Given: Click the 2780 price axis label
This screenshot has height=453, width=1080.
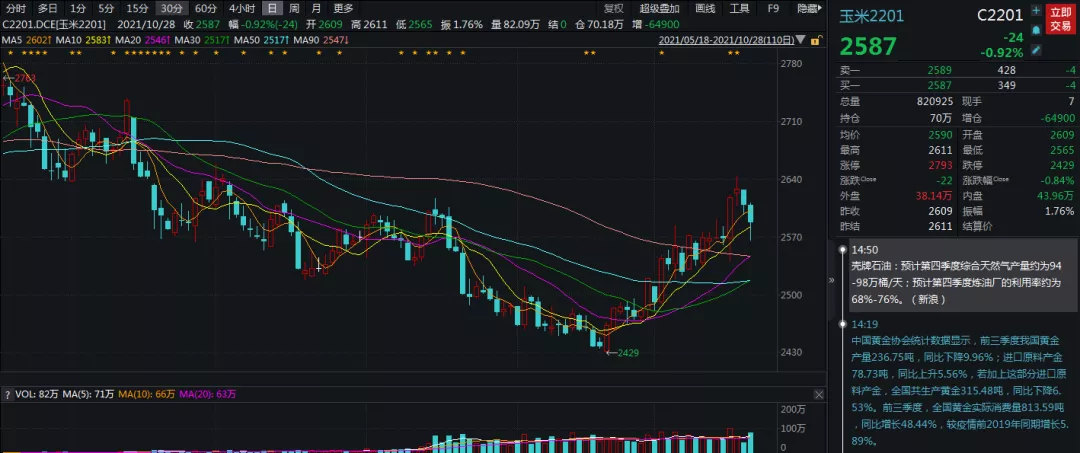Looking at the screenshot, I should click(792, 64).
